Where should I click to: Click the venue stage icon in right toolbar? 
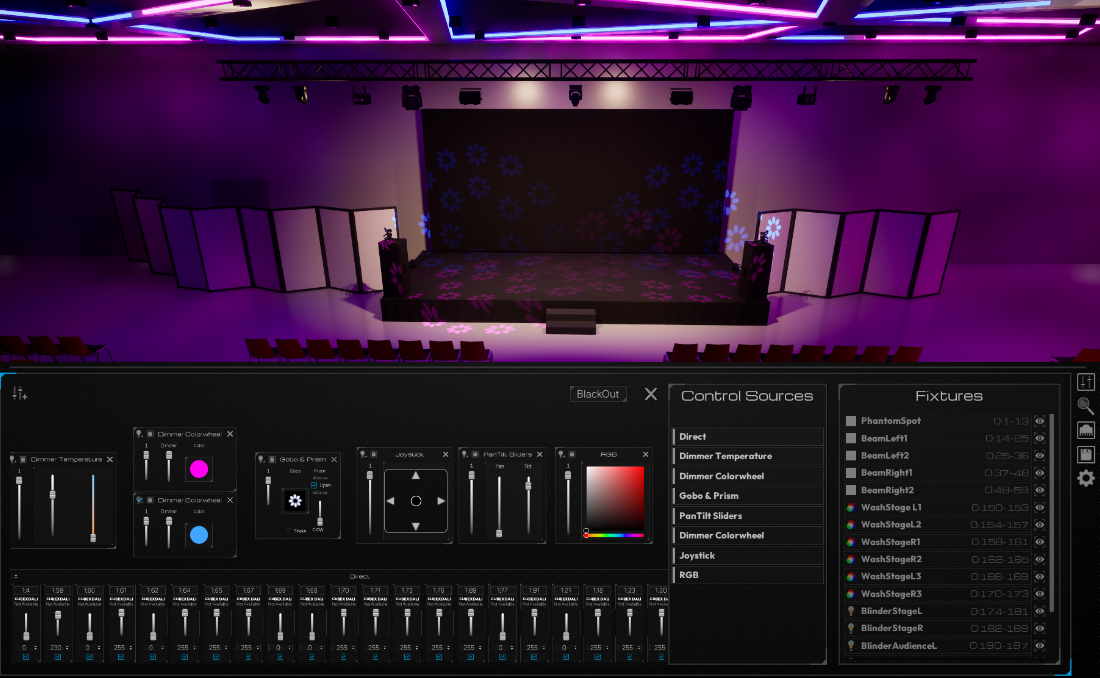[x=1085, y=432]
